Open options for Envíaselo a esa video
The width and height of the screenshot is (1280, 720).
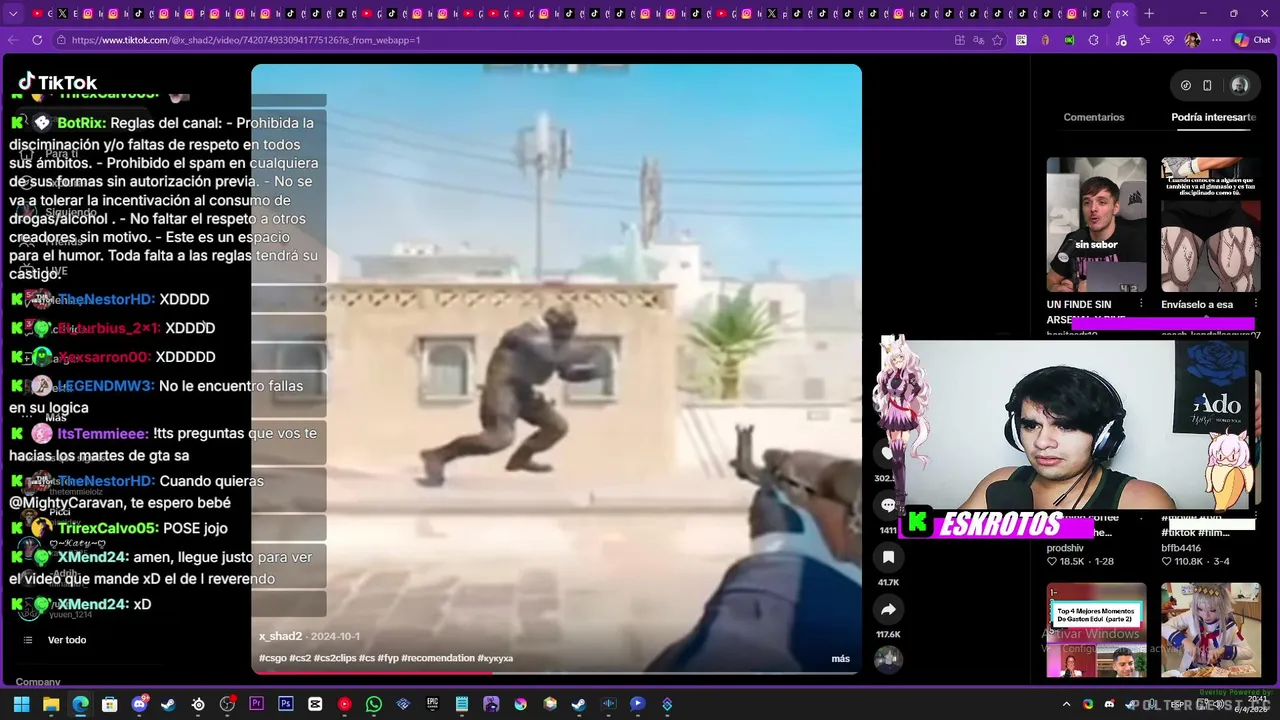click(x=1255, y=304)
